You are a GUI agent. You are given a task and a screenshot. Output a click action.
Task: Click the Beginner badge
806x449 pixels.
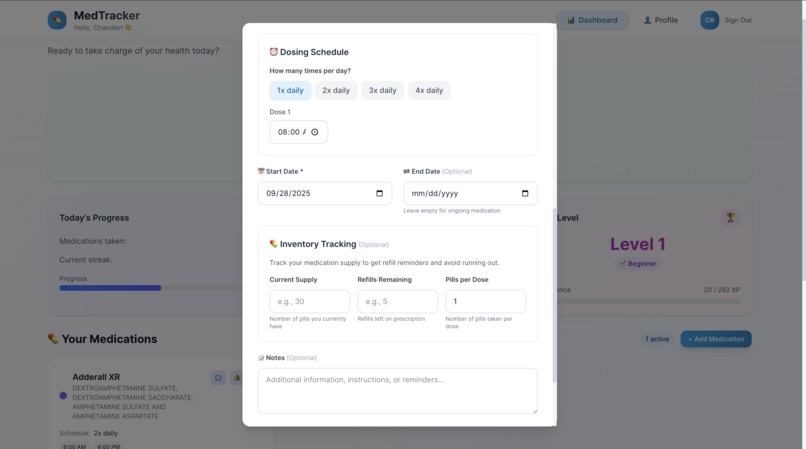tap(637, 264)
